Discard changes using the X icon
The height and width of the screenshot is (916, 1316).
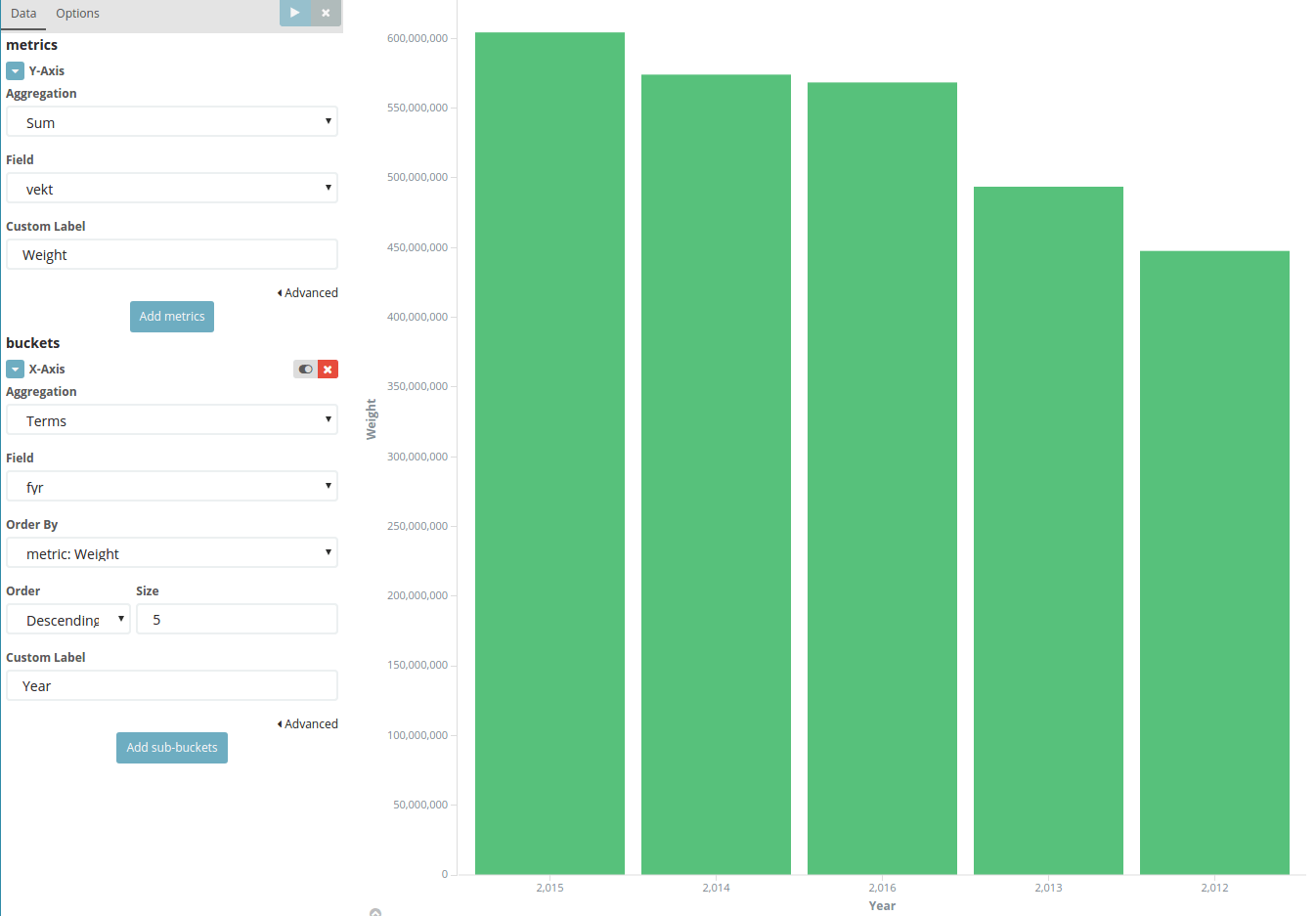325,13
